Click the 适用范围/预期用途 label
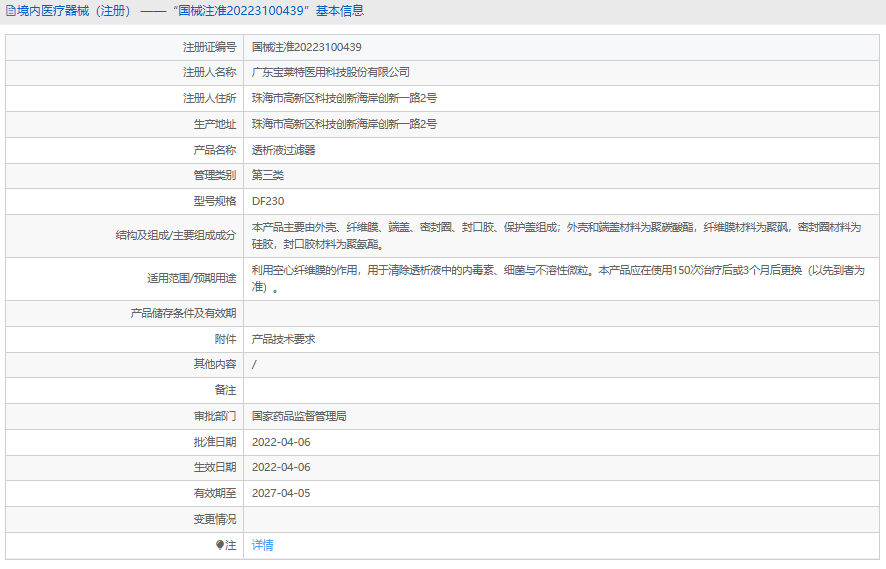Screen dimensions: 886x569 (x=192, y=279)
